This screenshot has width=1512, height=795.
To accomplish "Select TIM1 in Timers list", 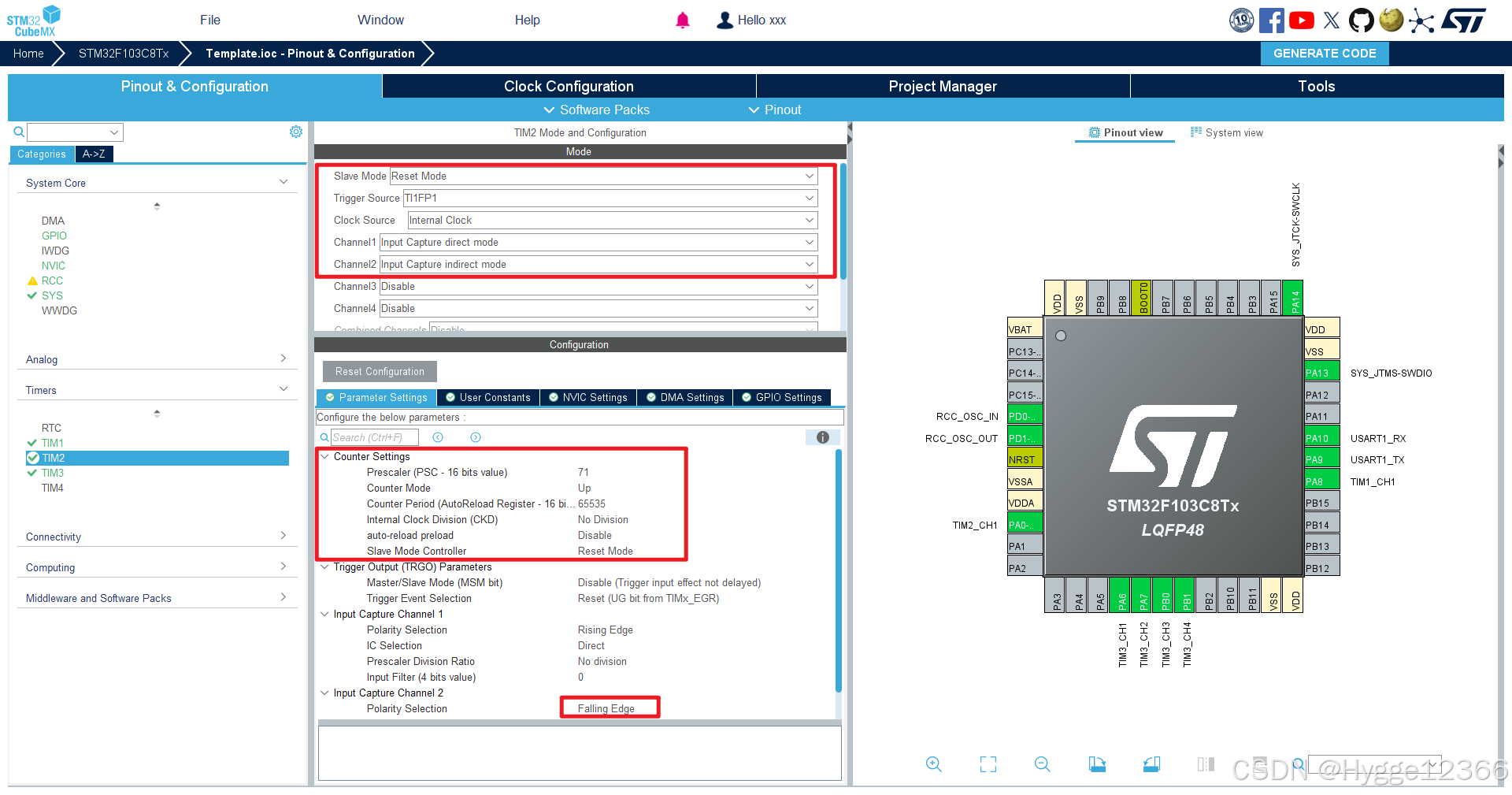I will click(53, 443).
